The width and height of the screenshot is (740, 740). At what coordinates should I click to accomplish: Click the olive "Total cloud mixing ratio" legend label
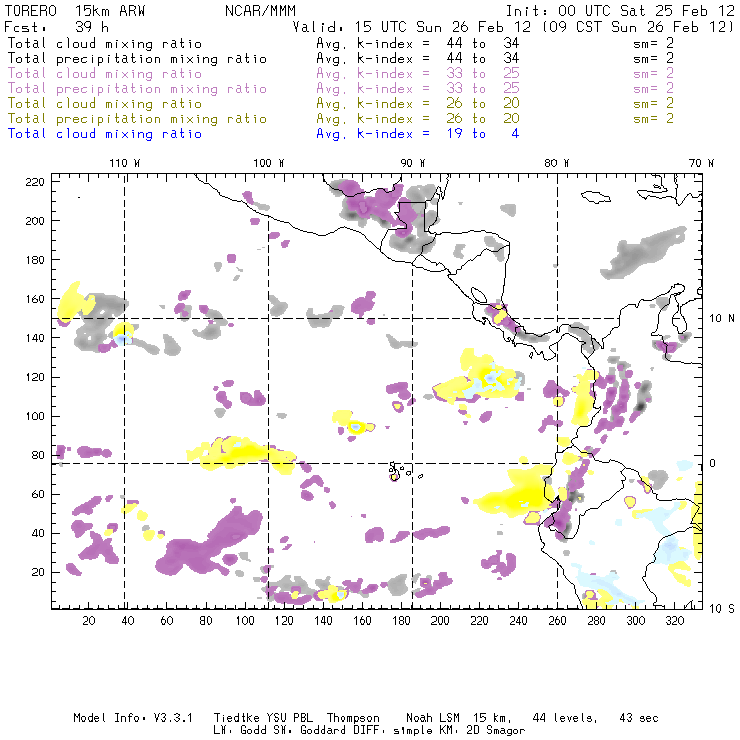105,104
